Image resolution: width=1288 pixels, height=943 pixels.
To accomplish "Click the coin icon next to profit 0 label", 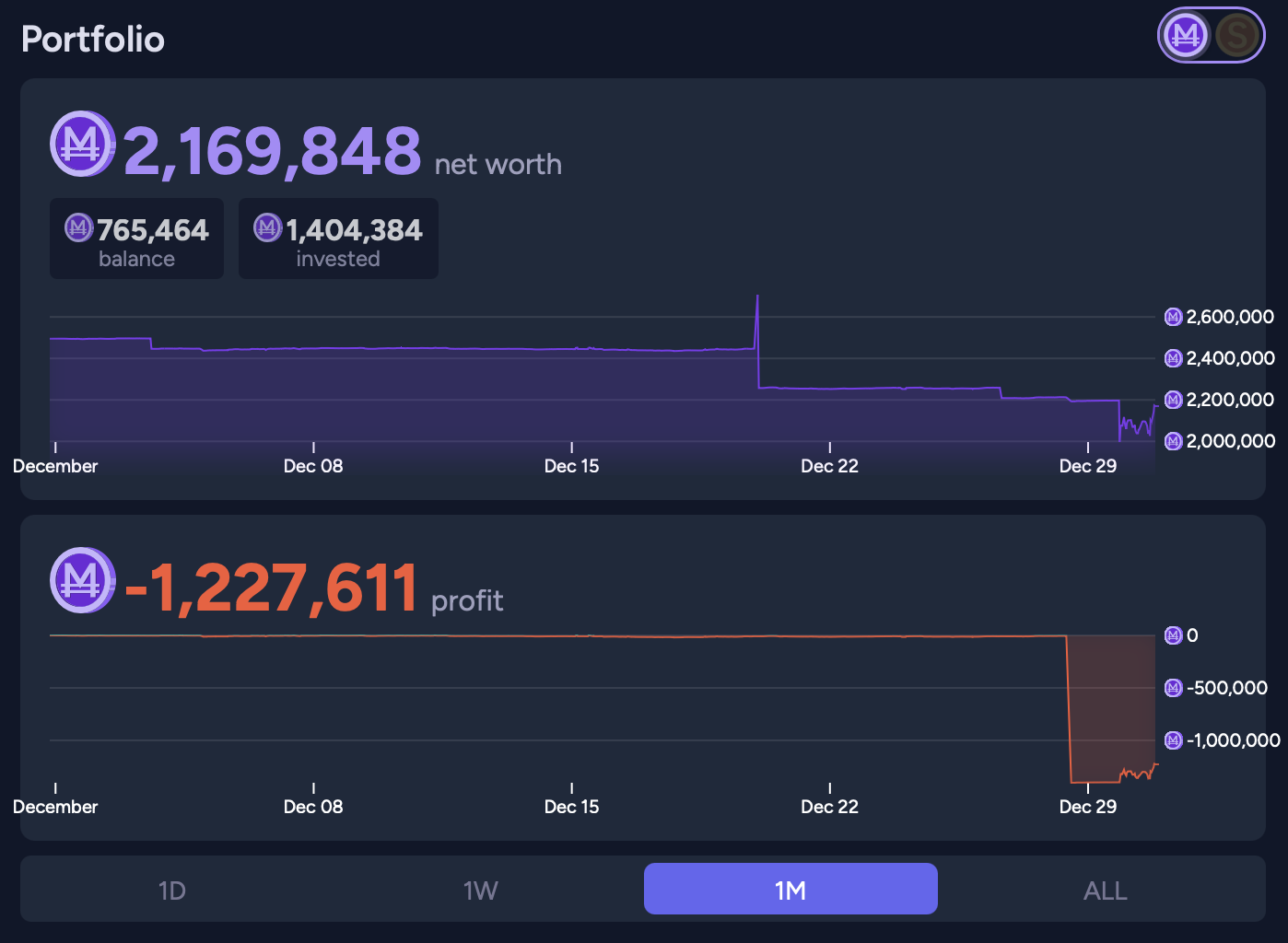I will tap(1173, 635).
